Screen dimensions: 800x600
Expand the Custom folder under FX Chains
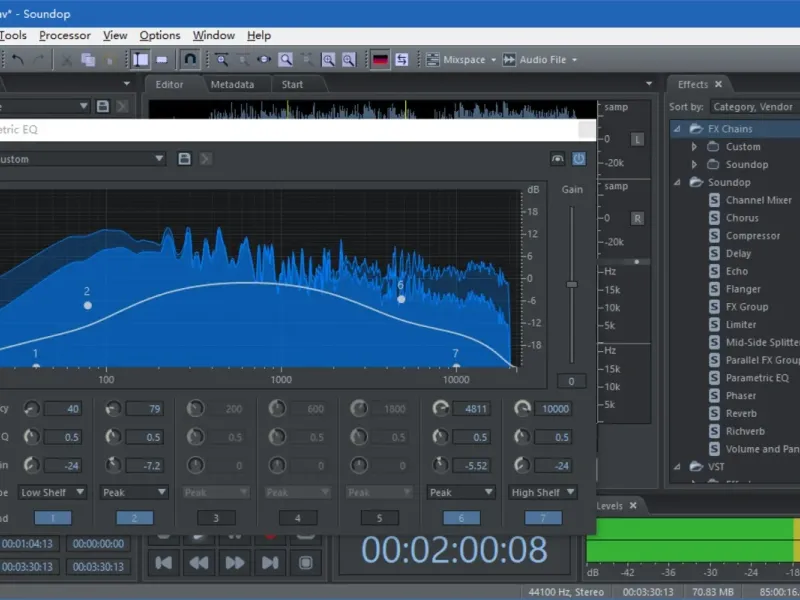(695, 147)
